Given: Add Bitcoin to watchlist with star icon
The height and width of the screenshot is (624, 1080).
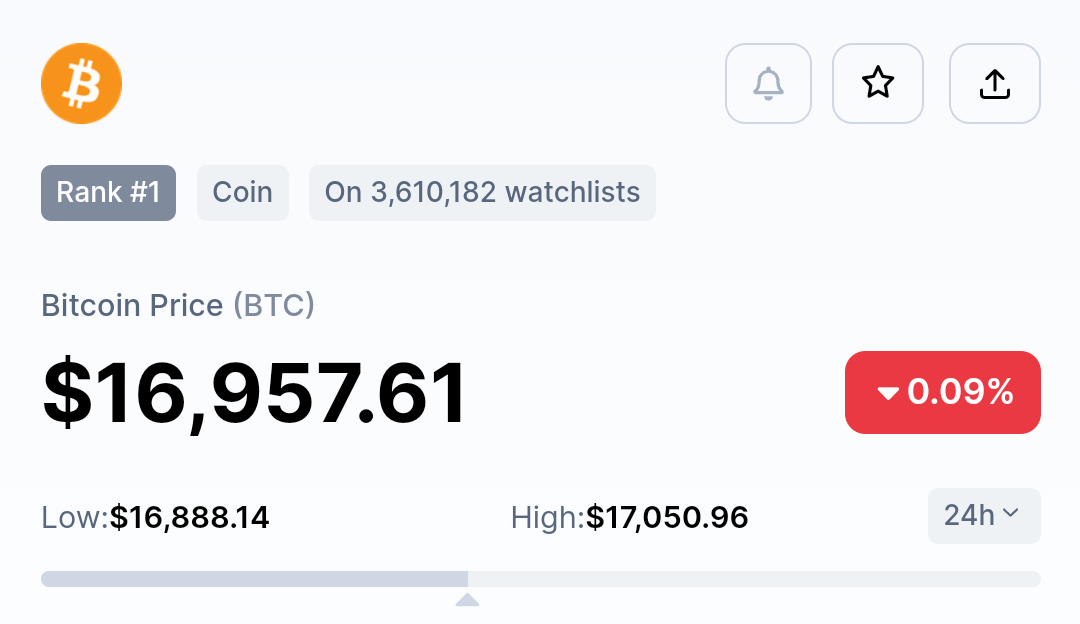Looking at the screenshot, I should 878,83.
